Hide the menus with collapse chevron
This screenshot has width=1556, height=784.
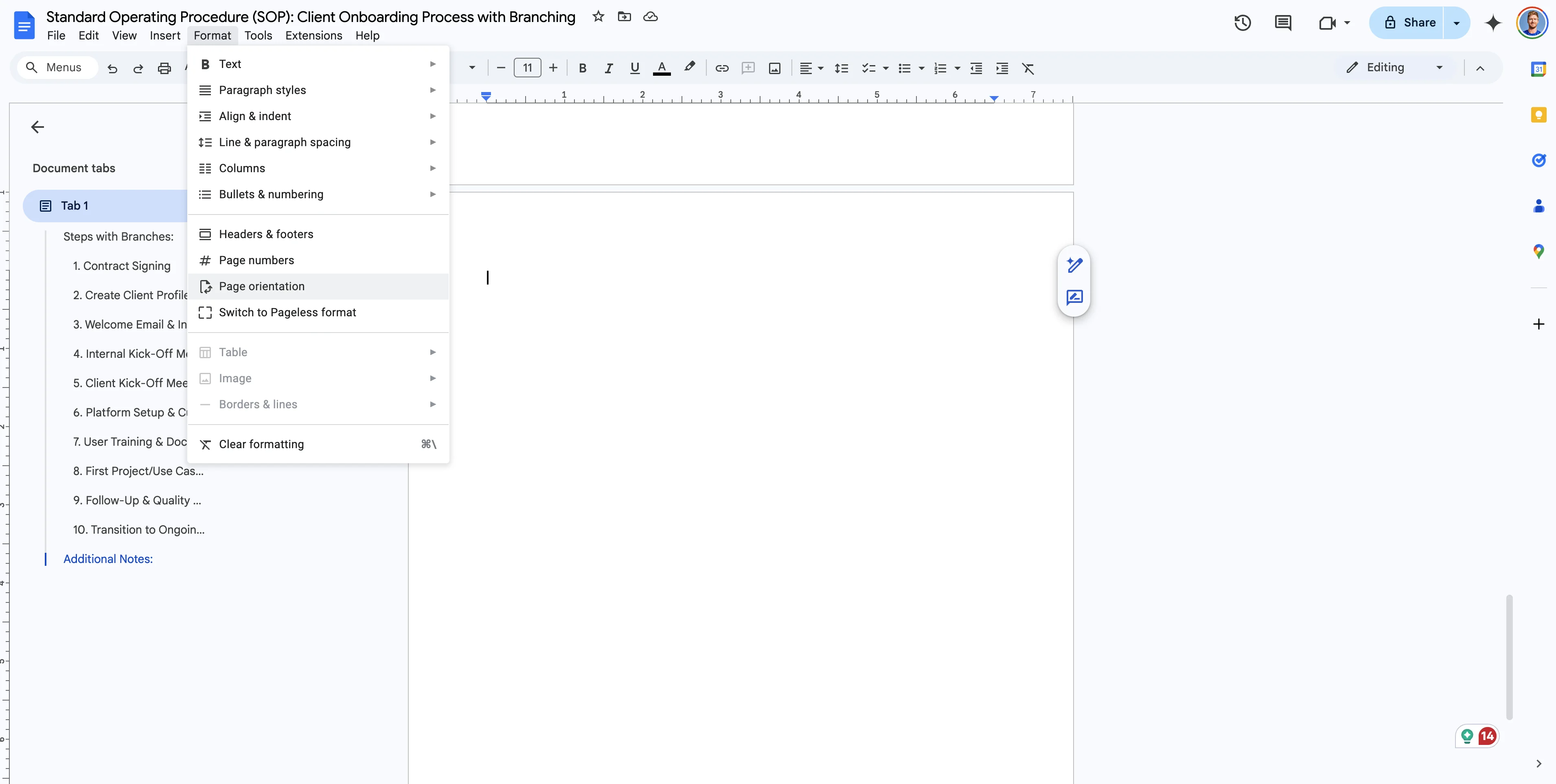pos(1480,68)
